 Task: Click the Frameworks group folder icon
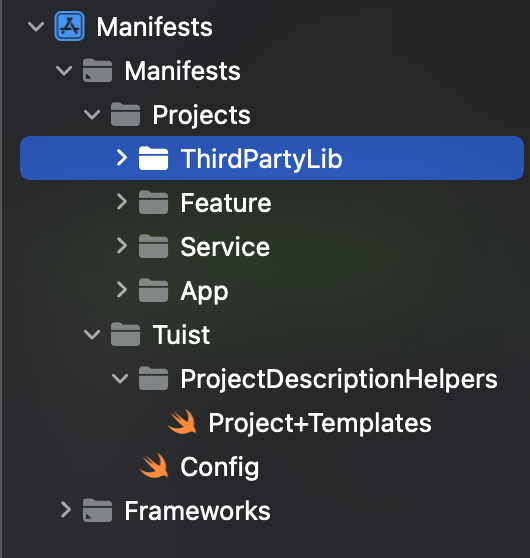point(97,510)
